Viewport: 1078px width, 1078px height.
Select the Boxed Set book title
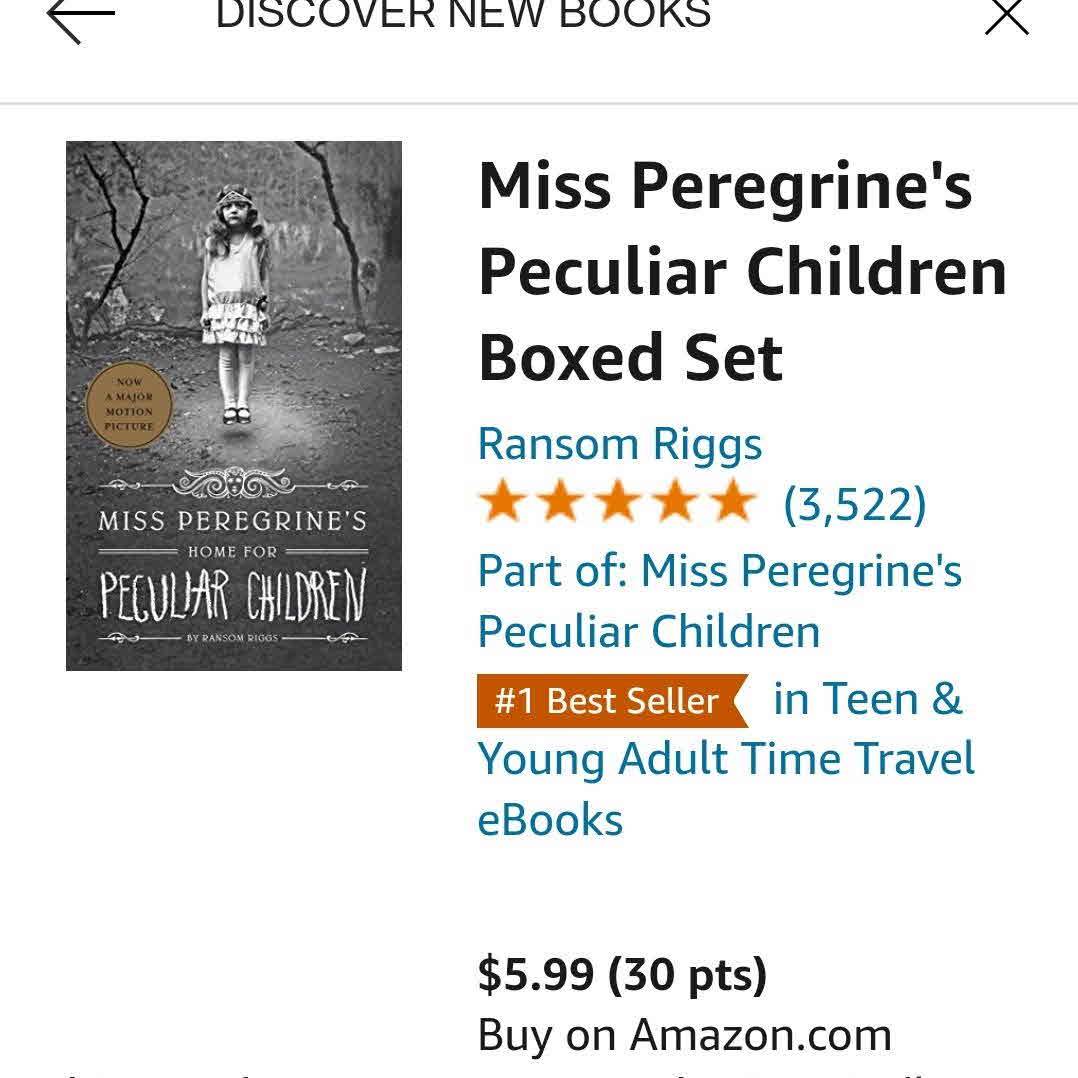(741, 272)
